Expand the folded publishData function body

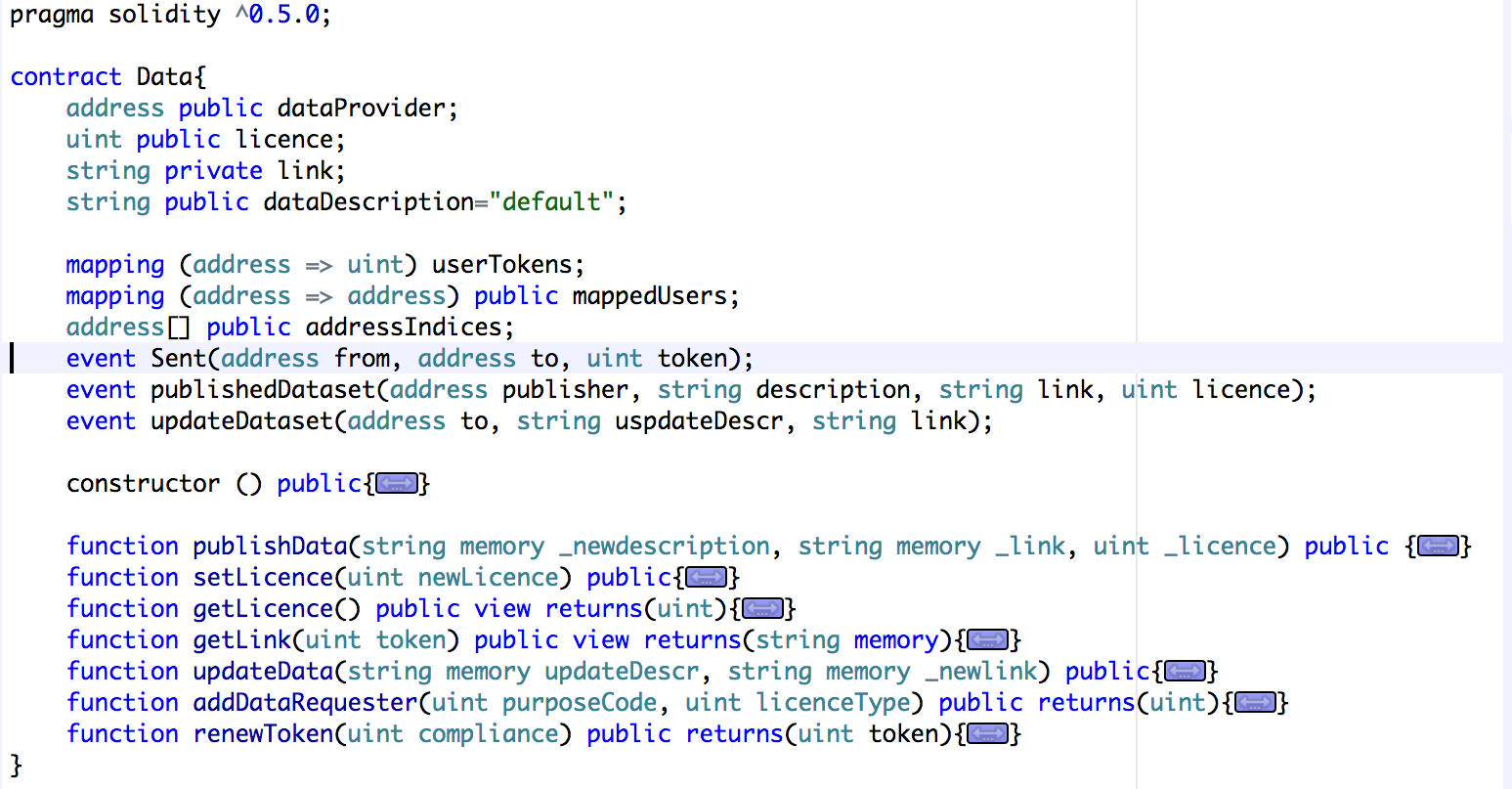point(1438,547)
